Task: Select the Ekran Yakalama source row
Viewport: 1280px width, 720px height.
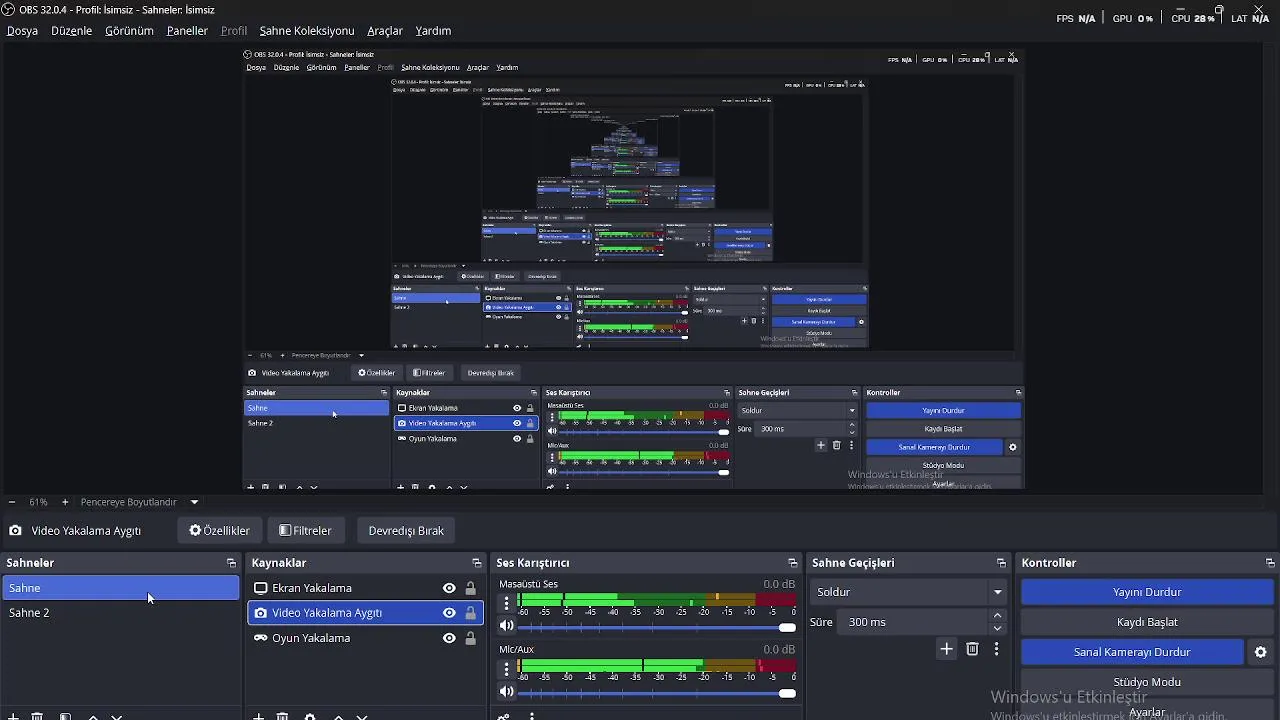Action: point(365,588)
